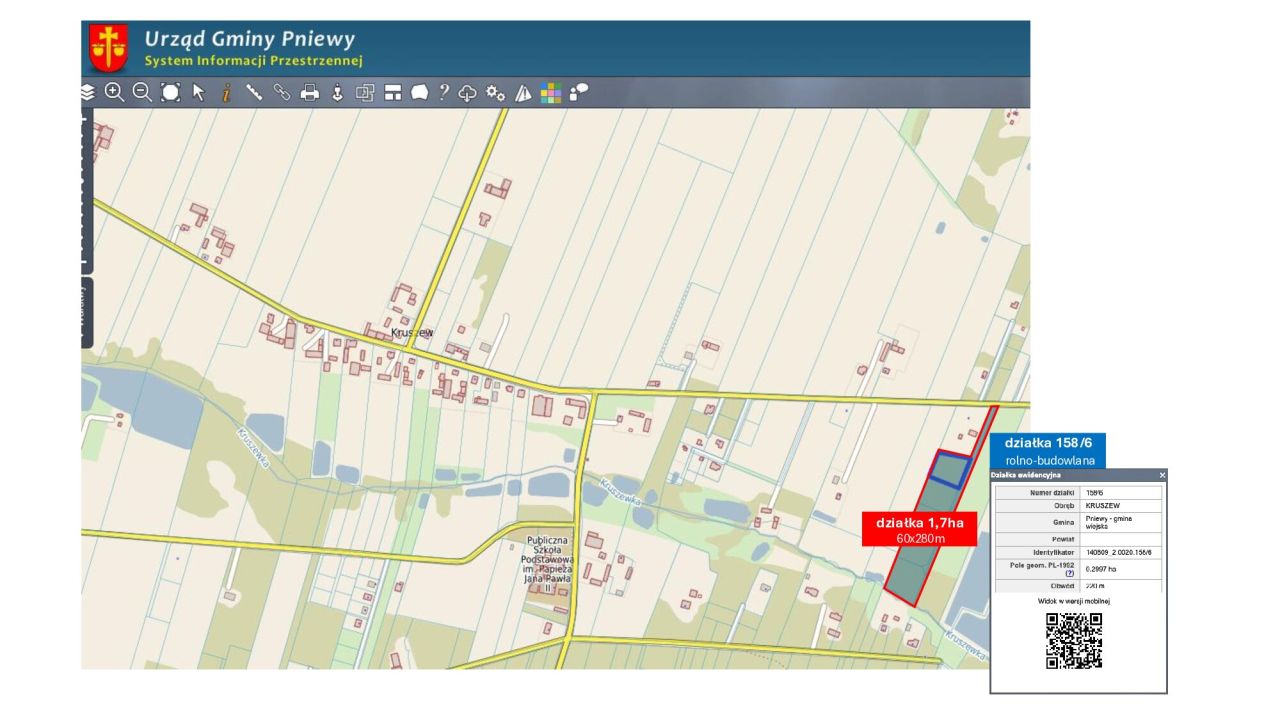Click the split panel layout icon

[393, 92]
